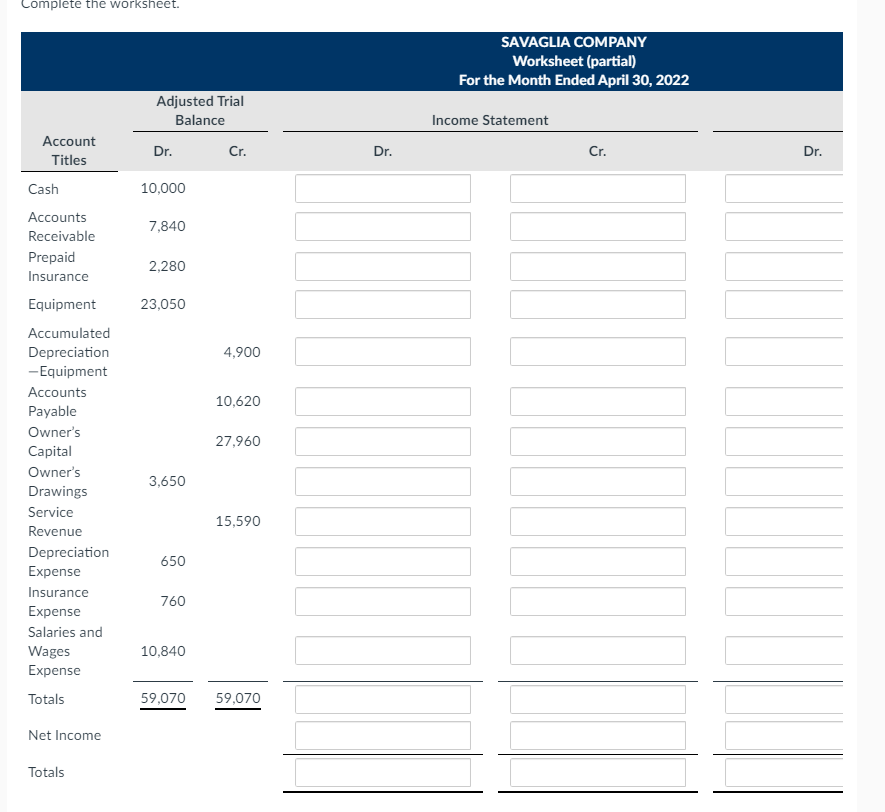
Task: Focus Prepaid Insurance rightmost Dr. box
Action: pyautogui.click(x=784, y=266)
